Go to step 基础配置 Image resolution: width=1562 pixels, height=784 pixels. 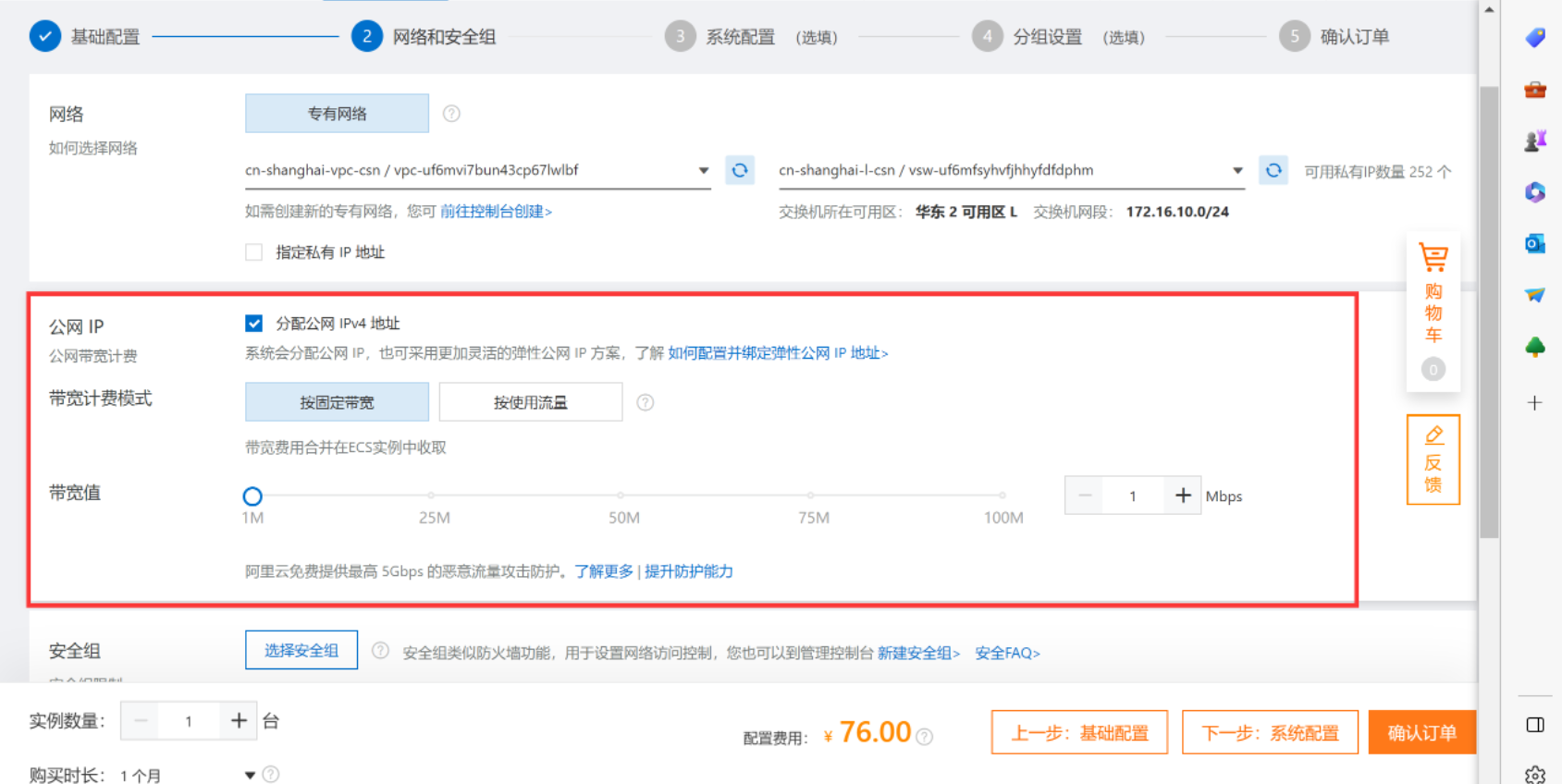105,37
